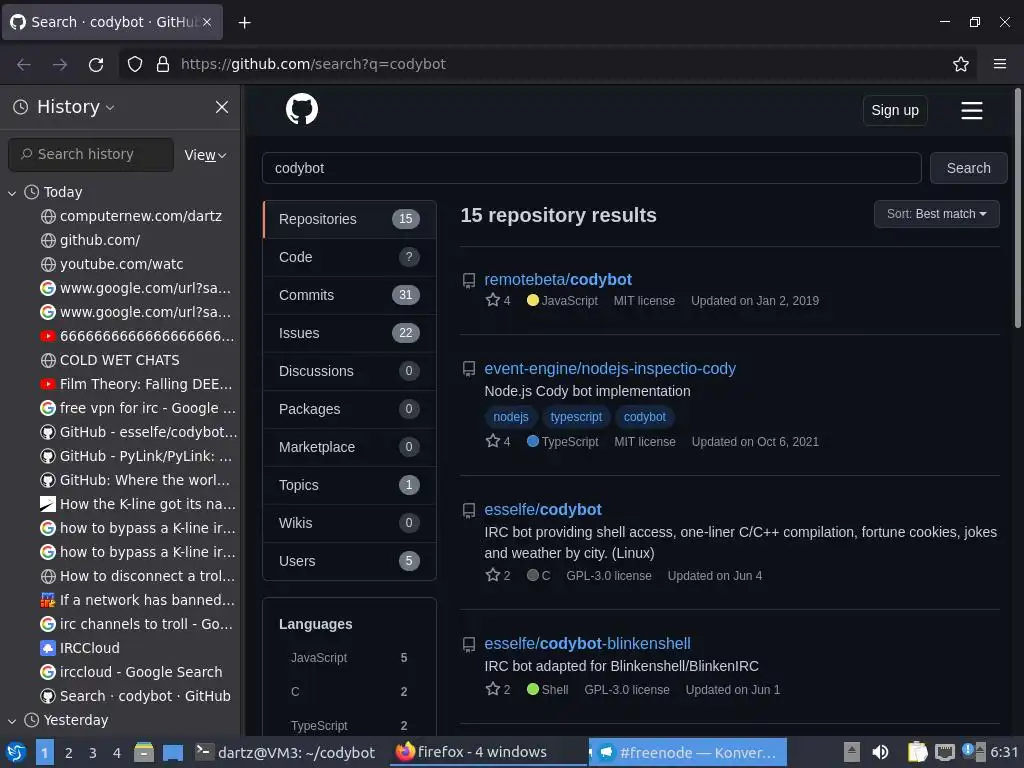Star the esselfe/codybot-blinkenshell repository
Image resolution: width=1024 pixels, height=768 pixels.
click(493, 688)
